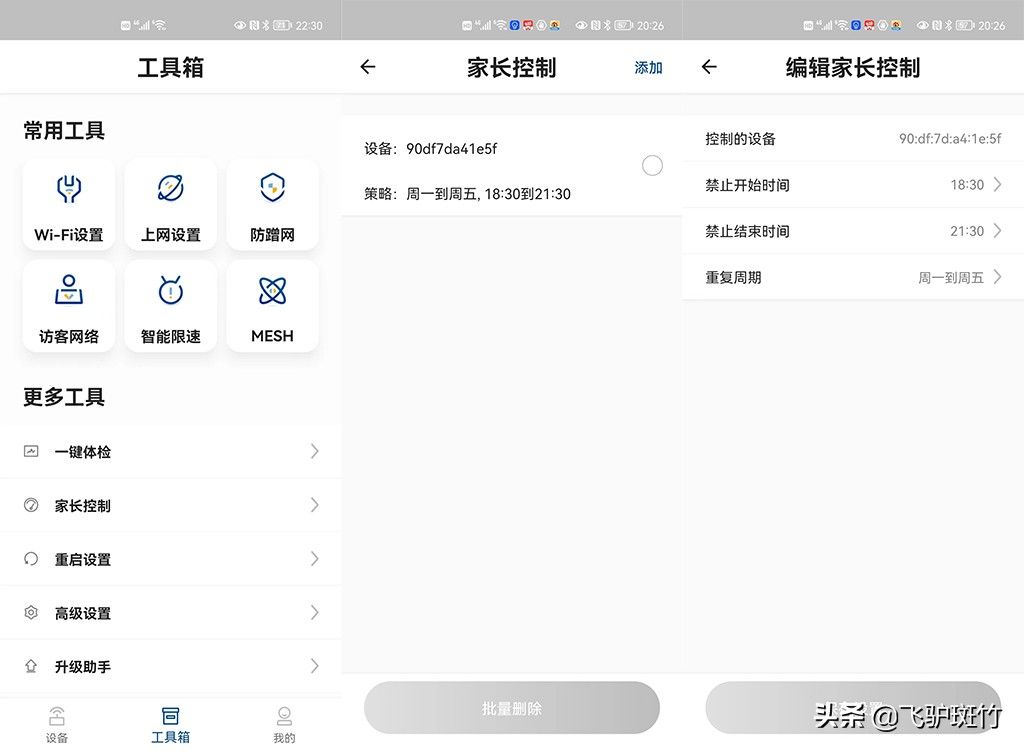Tap the 禁止开始时间 label
Image resolution: width=1024 pixels, height=751 pixels.
(747, 185)
